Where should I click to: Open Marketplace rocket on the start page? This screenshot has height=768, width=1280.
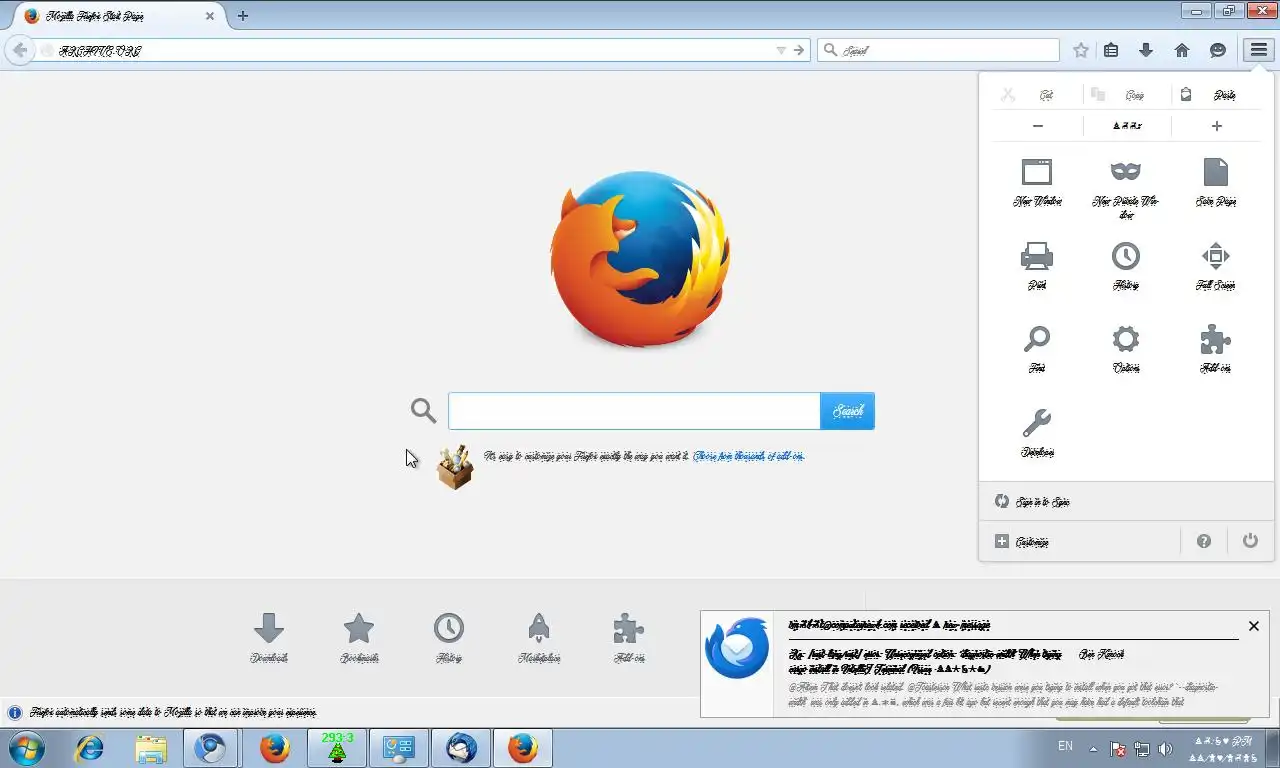click(539, 638)
